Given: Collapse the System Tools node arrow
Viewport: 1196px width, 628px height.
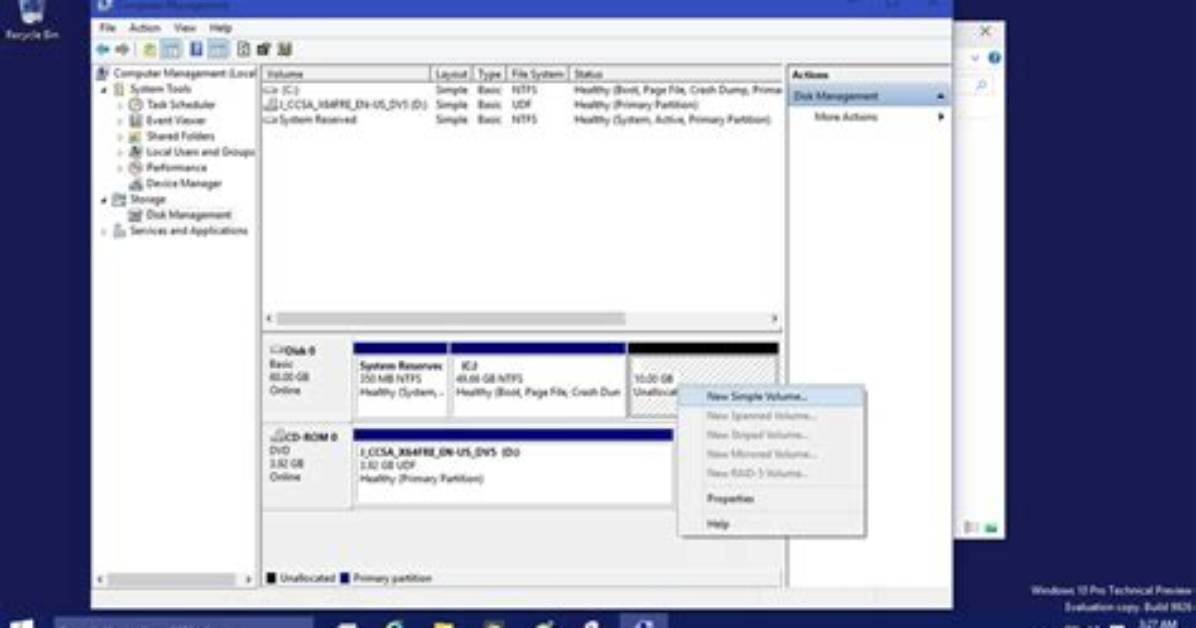Looking at the screenshot, I should [104, 89].
